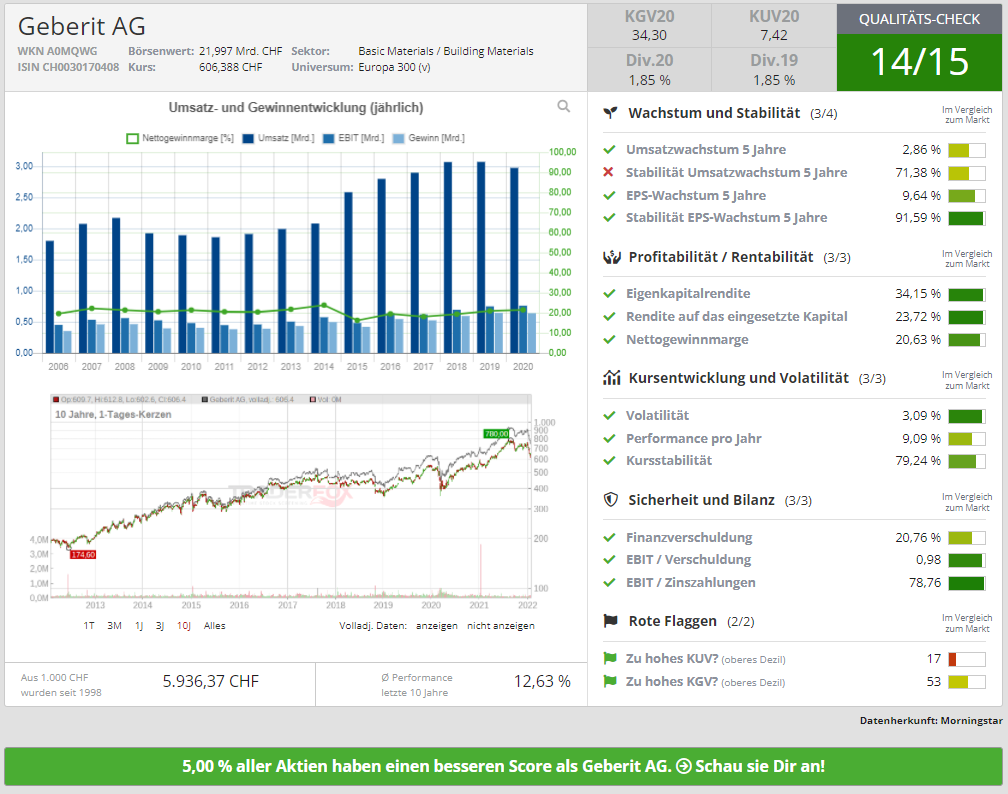1008x794 pixels.
Task: Click the Zu hohes KGV yellow comparison bar
Action: [966, 682]
